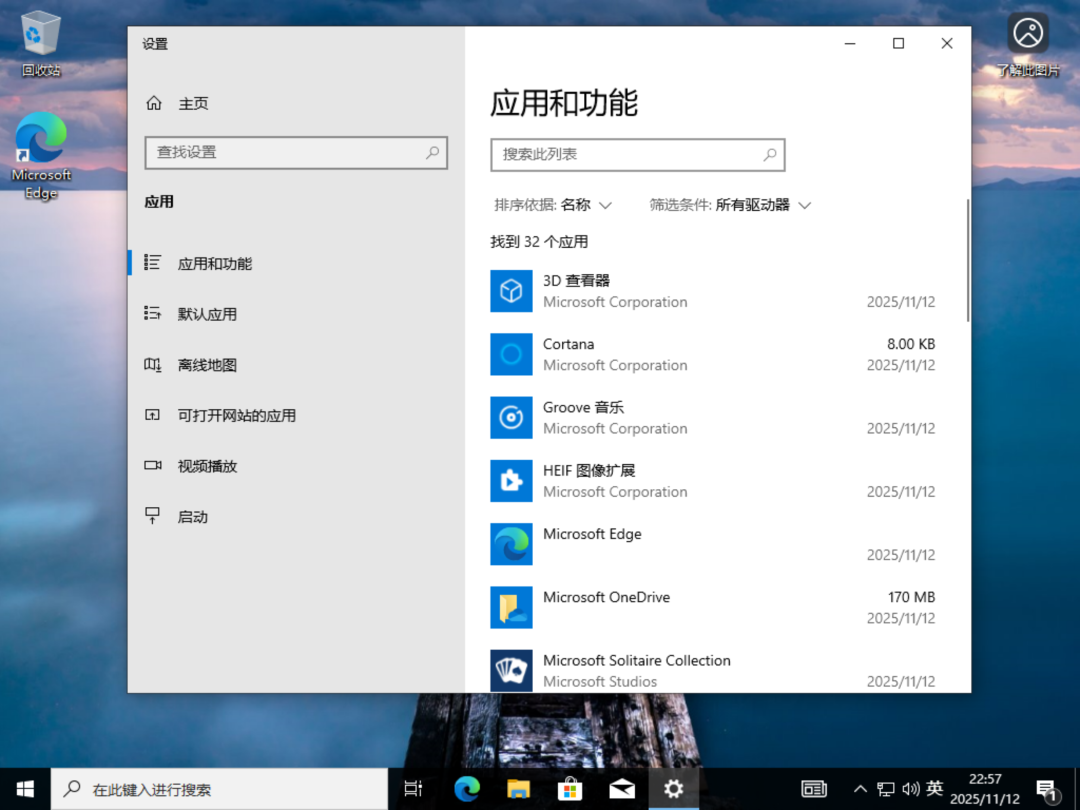Click the 了解此图片 desktop icon
The height and width of the screenshot is (810, 1080).
[x=1028, y=44]
